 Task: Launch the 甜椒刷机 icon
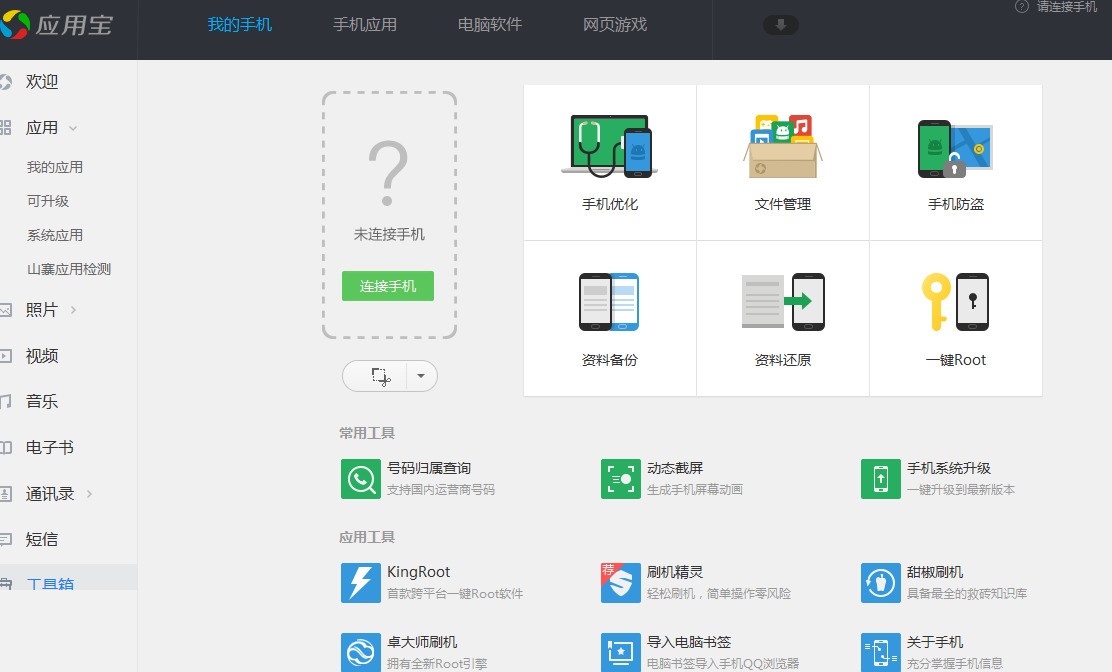click(x=881, y=583)
